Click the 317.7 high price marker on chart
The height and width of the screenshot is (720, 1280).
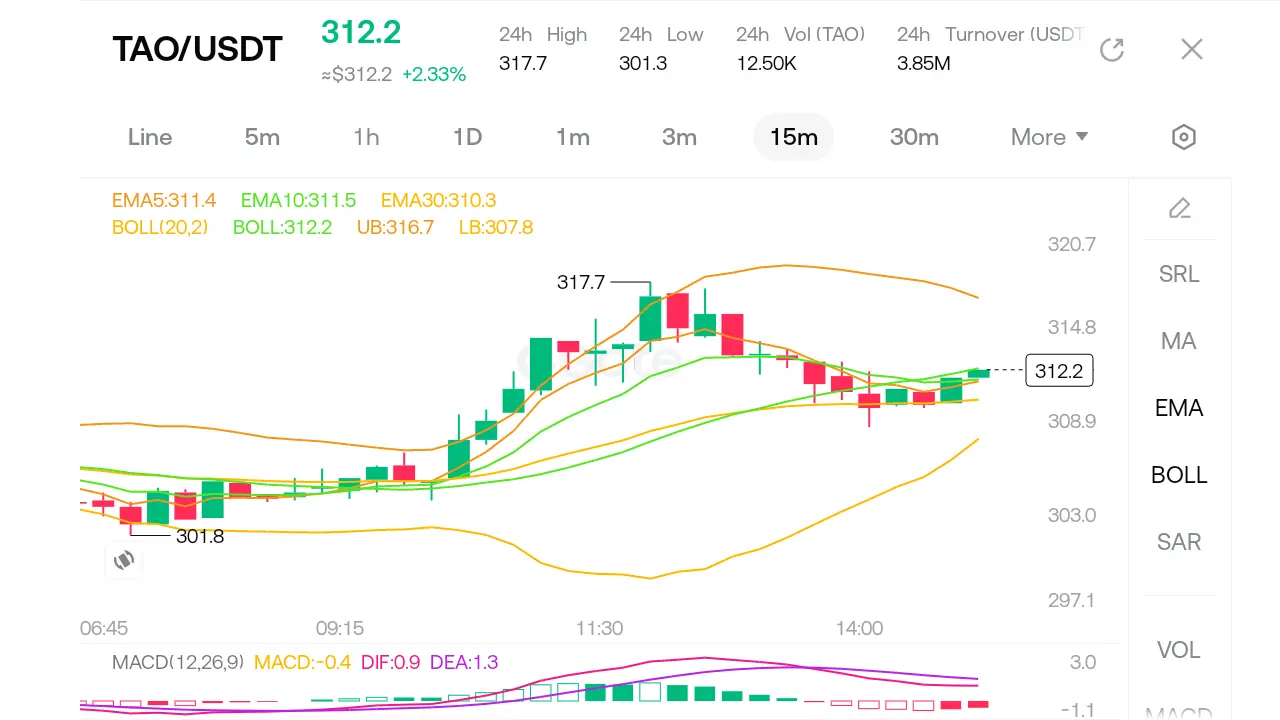pos(581,283)
